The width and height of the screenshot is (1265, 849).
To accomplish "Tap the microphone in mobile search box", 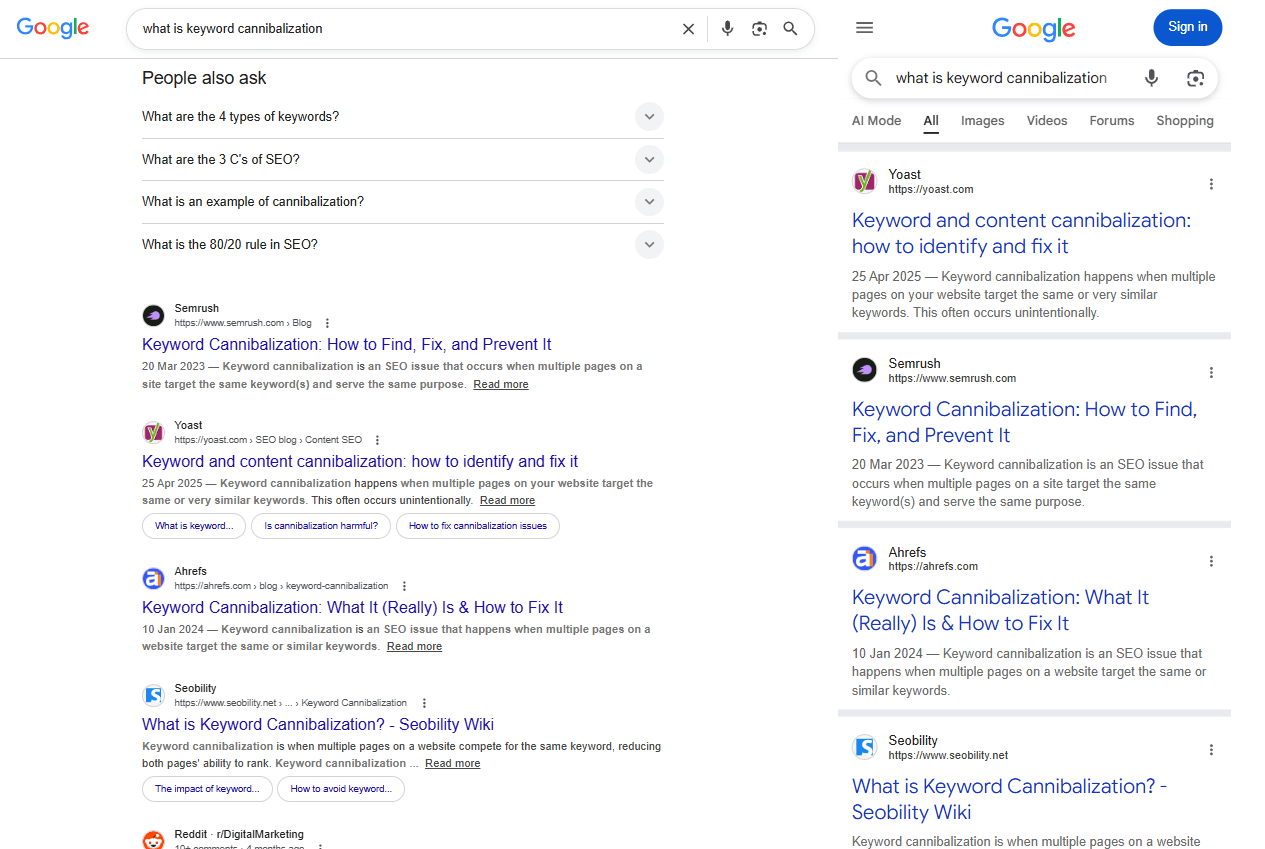I will [x=1152, y=78].
